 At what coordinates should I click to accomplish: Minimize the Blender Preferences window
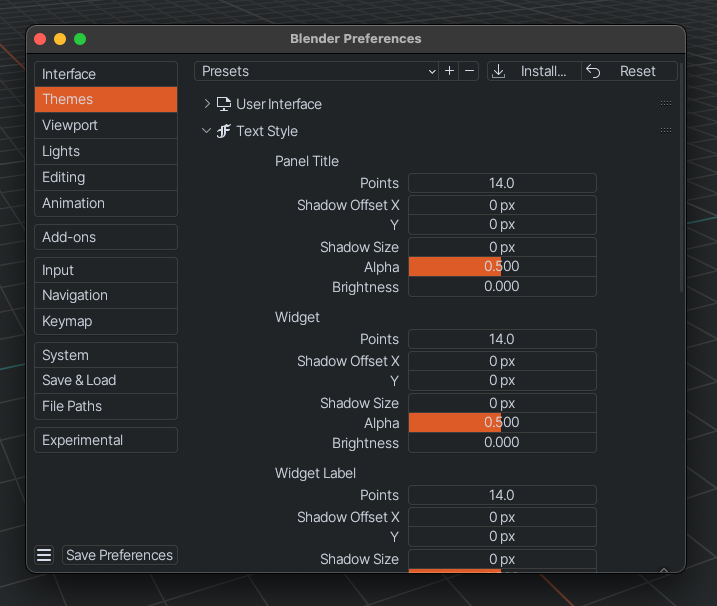click(x=60, y=39)
